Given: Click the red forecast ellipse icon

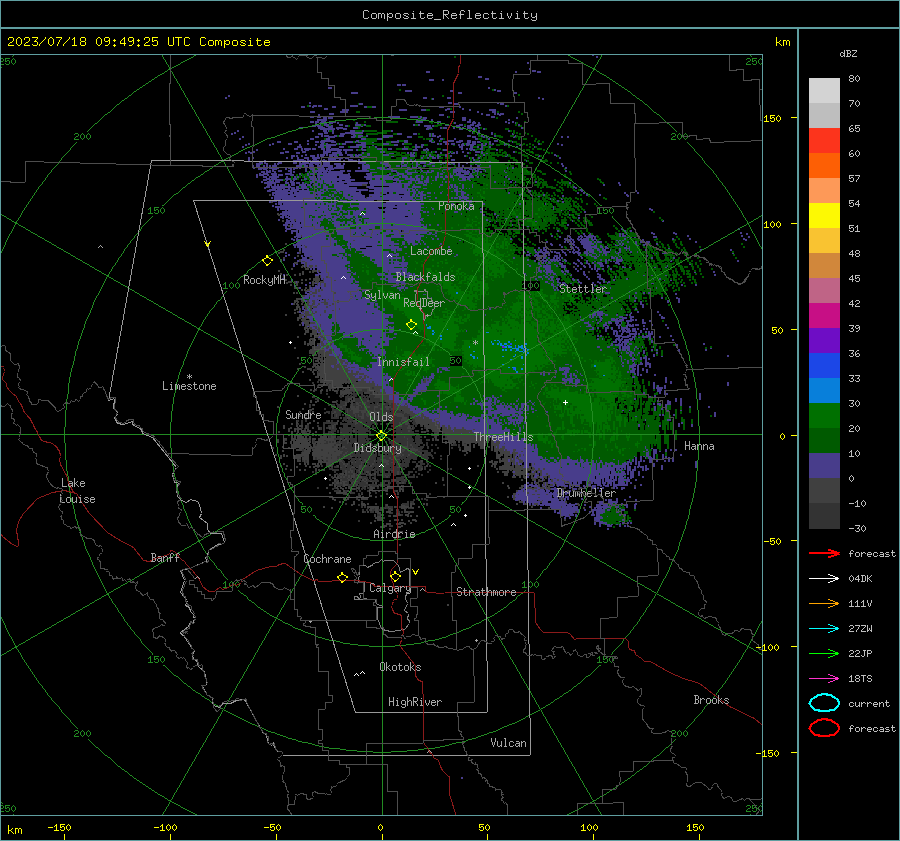Looking at the screenshot, I should click(x=824, y=728).
